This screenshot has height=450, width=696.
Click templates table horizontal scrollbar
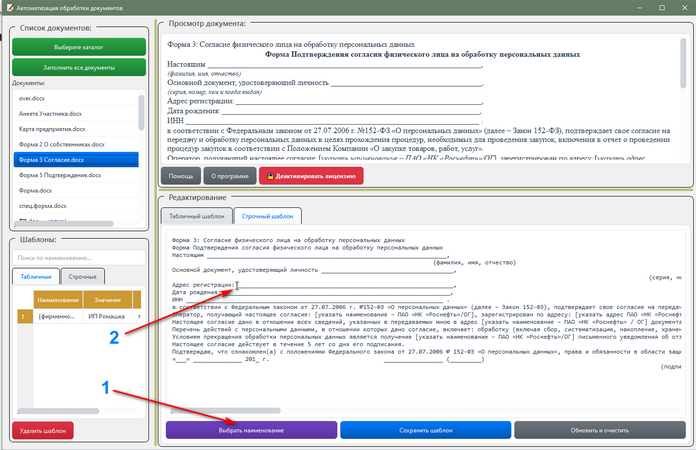coord(58,411)
